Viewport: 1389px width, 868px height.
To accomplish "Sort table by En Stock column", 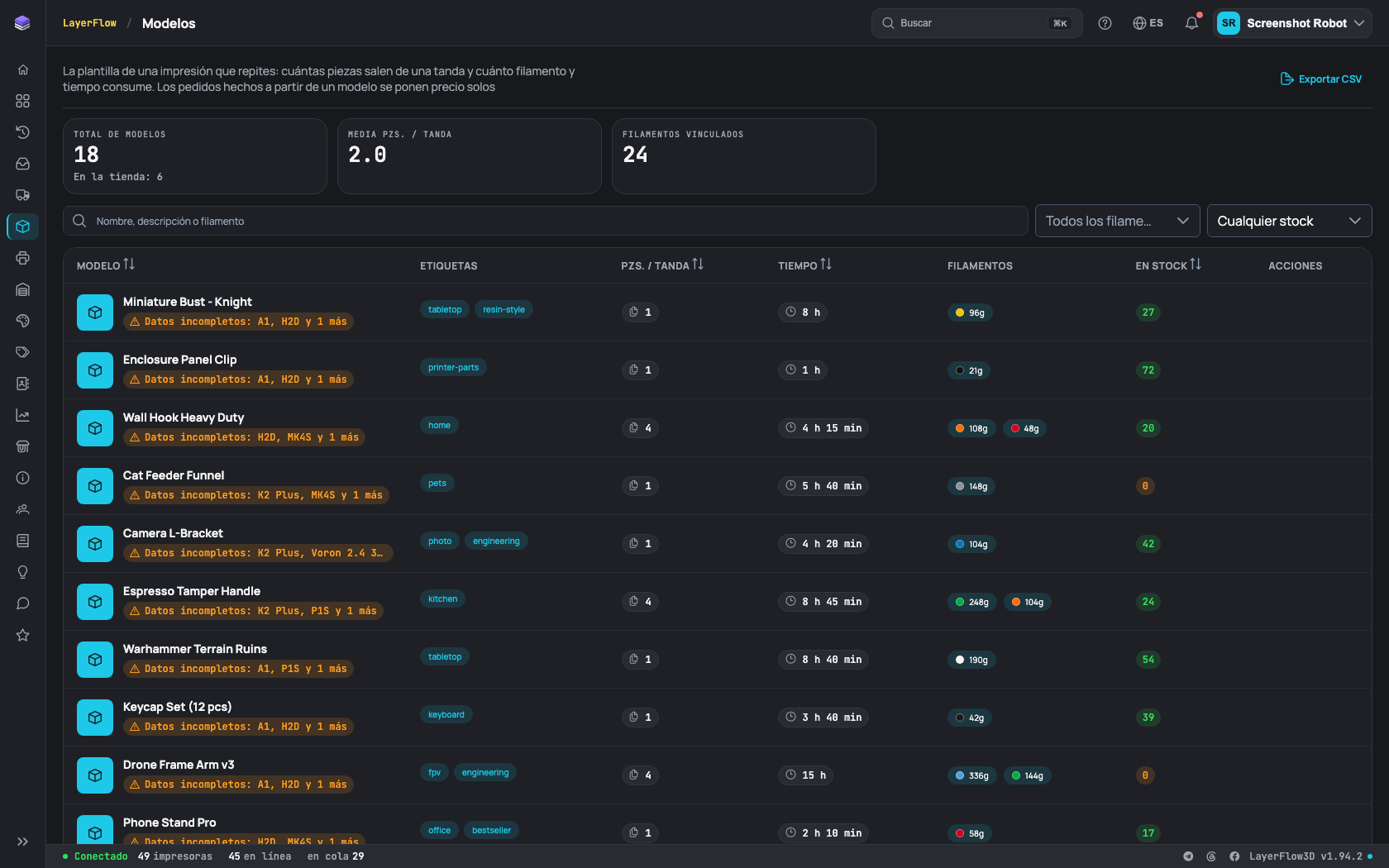I will click(x=1167, y=265).
